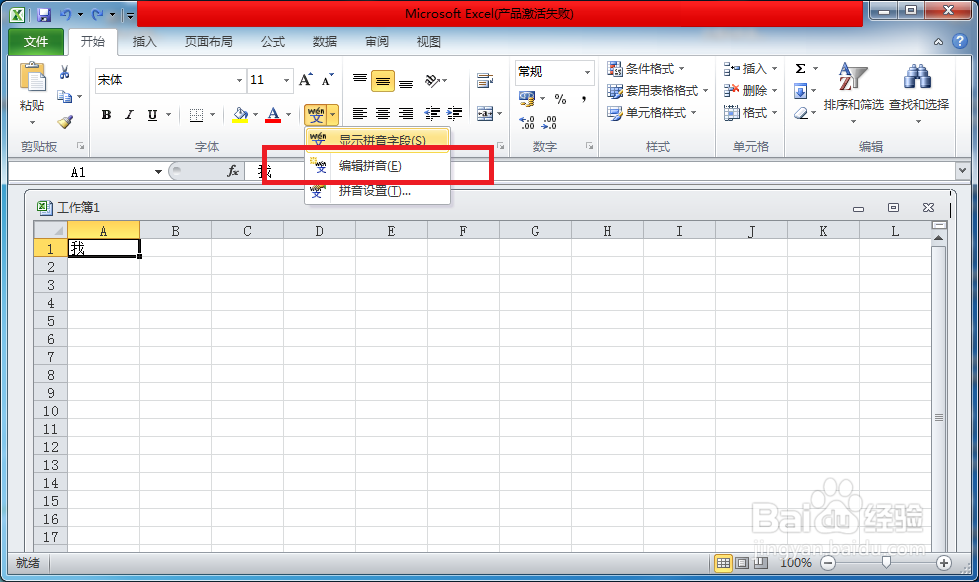Open the phonetic guide dropdown arrow
Viewport: 979px width, 582px height.
pyautogui.click(x=333, y=114)
